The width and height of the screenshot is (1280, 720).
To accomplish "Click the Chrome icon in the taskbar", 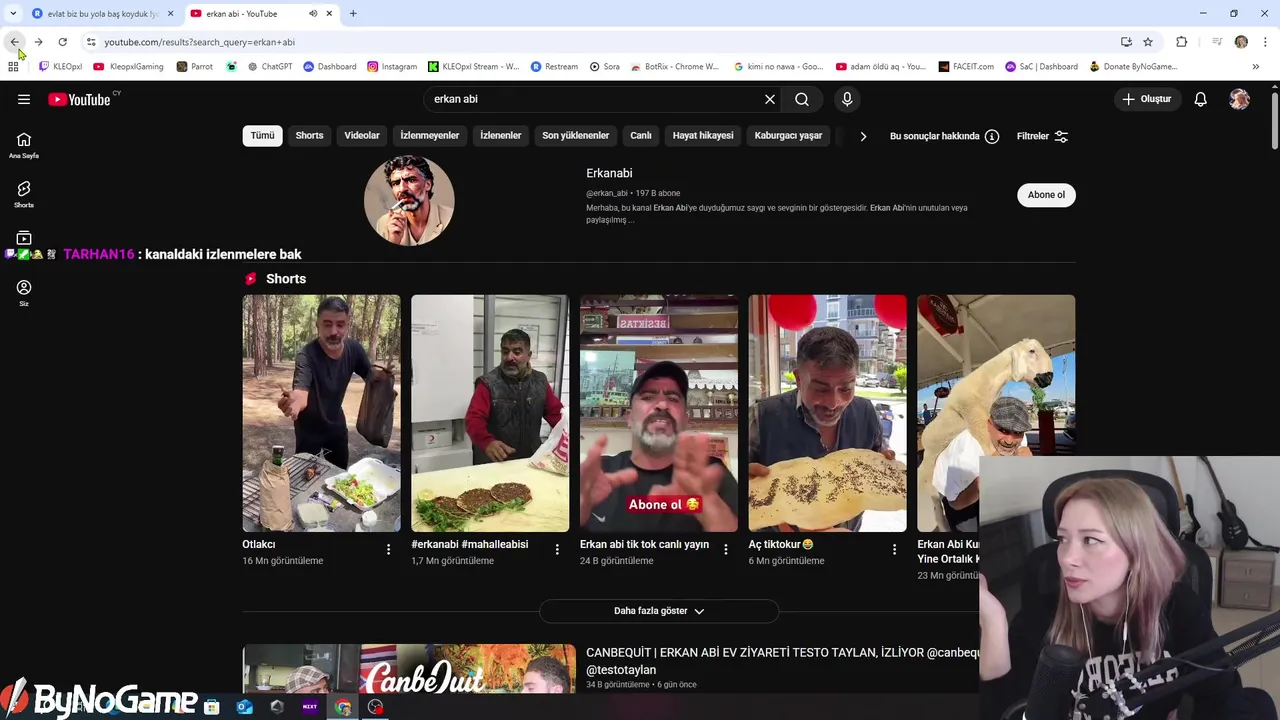I will tap(343, 707).
